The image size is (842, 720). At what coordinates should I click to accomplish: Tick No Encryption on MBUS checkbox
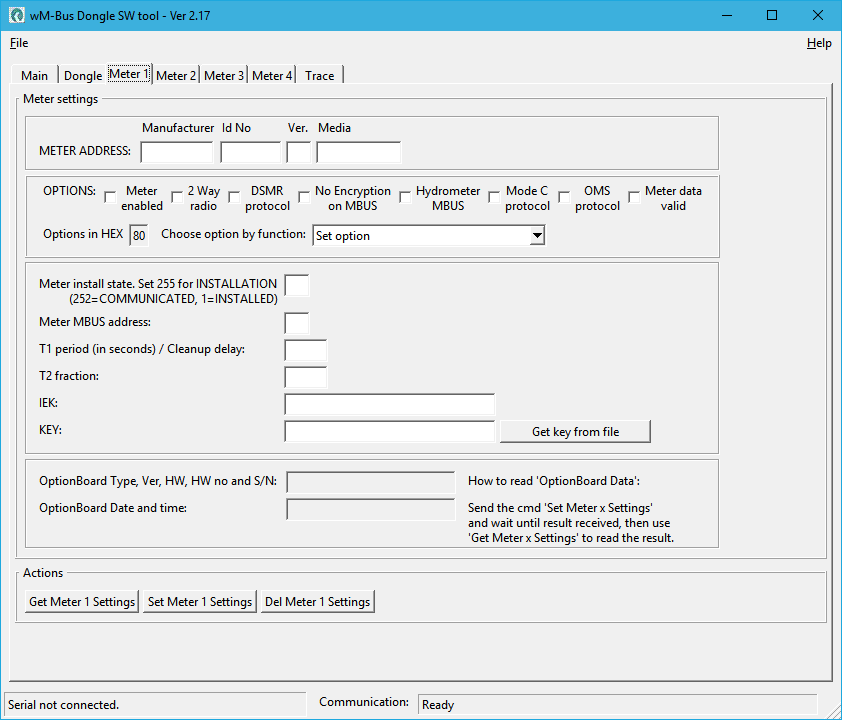pos(305,198)
